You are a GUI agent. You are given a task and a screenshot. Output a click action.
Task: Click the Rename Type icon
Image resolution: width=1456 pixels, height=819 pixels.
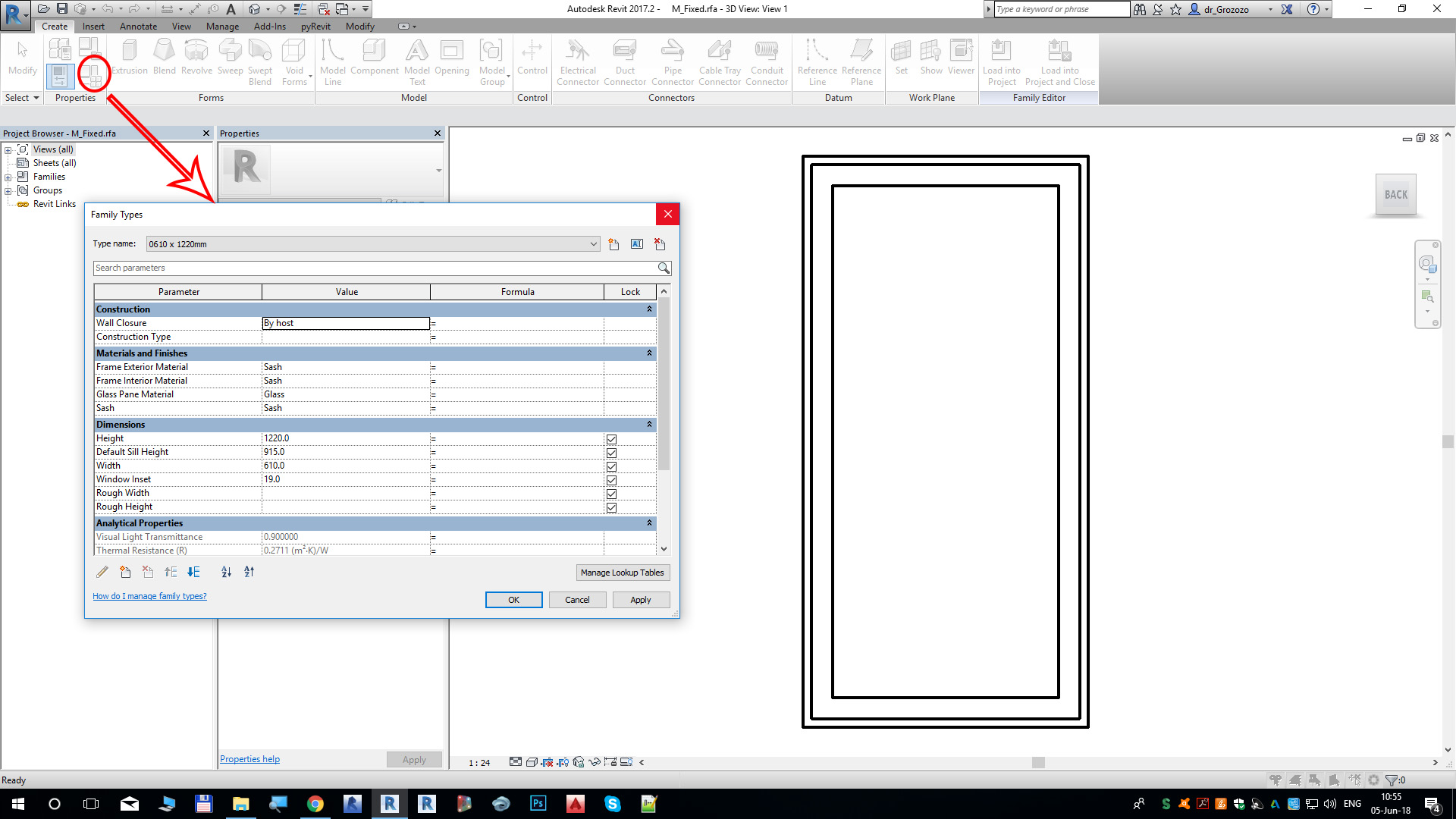(x=637, y=244)
